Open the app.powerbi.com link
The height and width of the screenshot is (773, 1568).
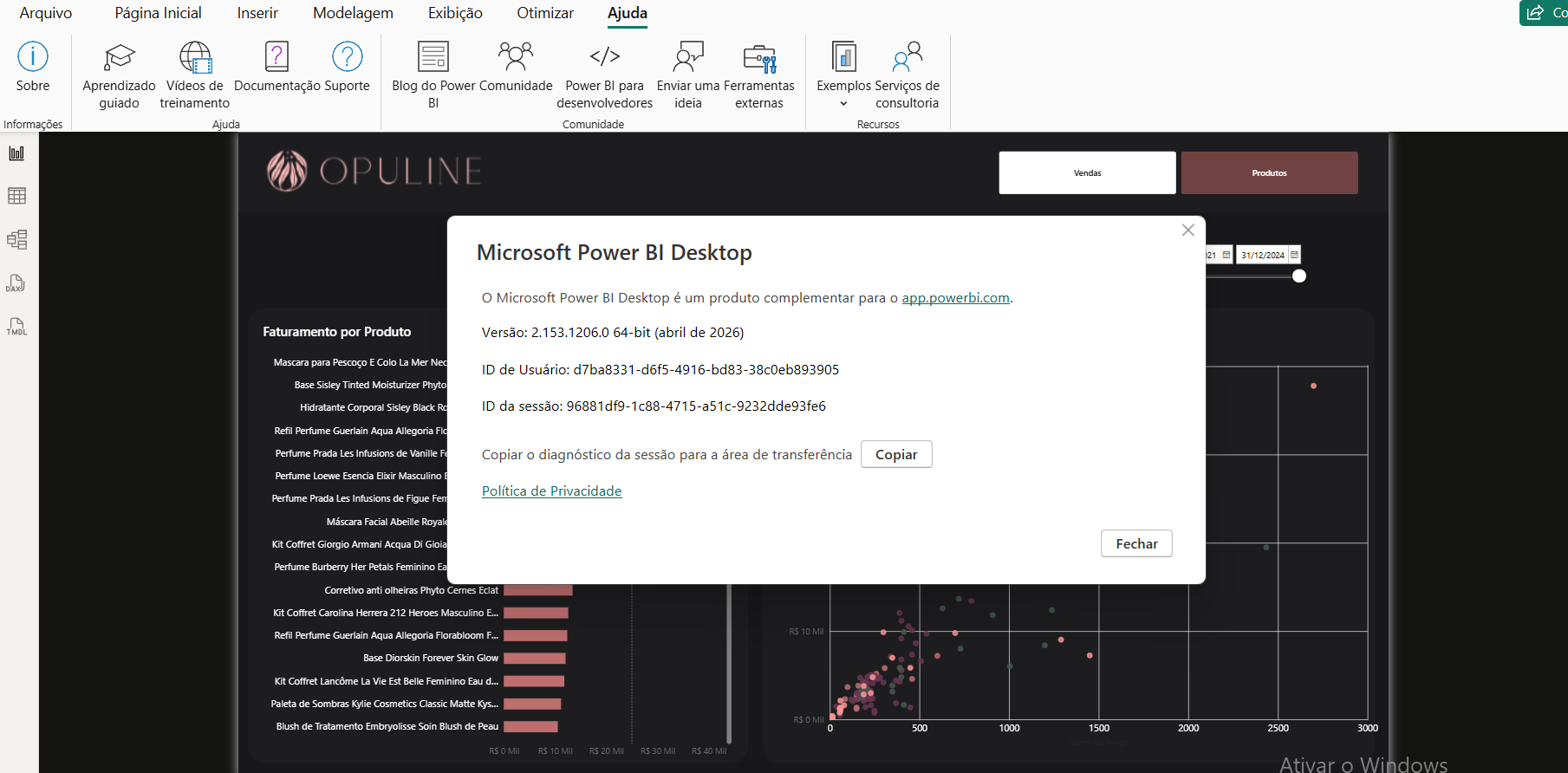(x=955, y=297)
